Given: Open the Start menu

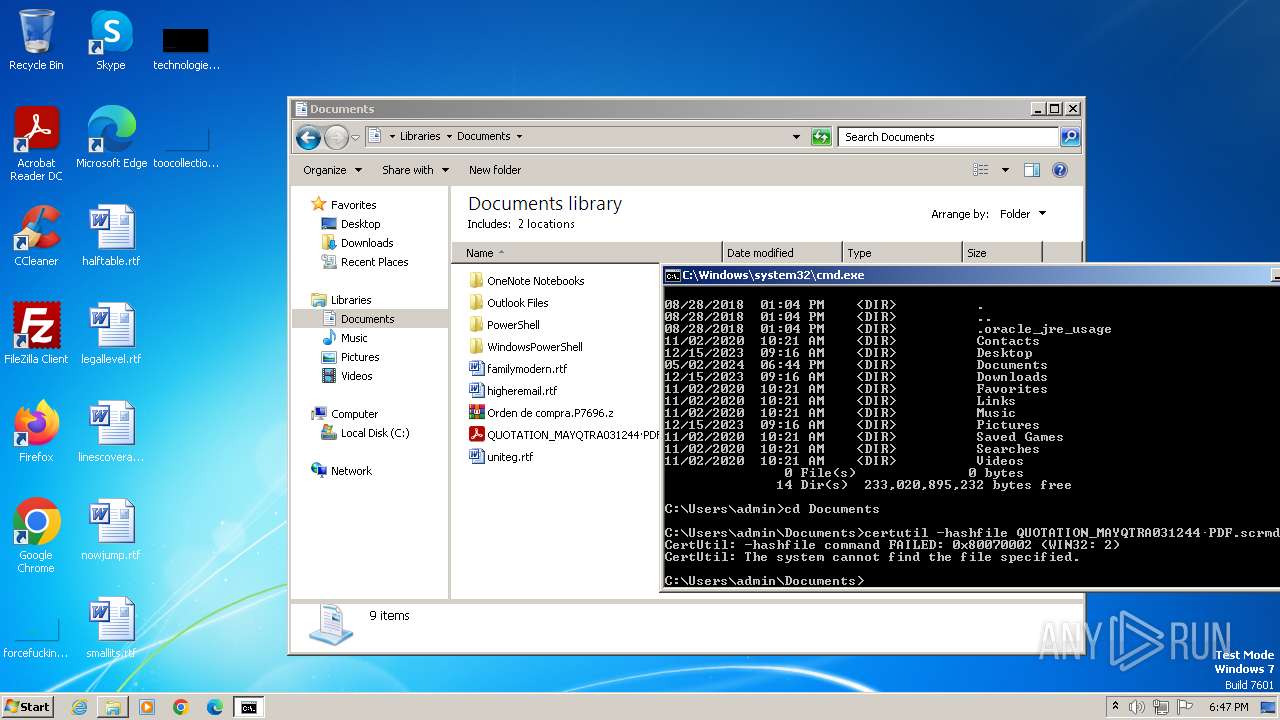Looking at the screenshot, I should click(x=28, y=707).
